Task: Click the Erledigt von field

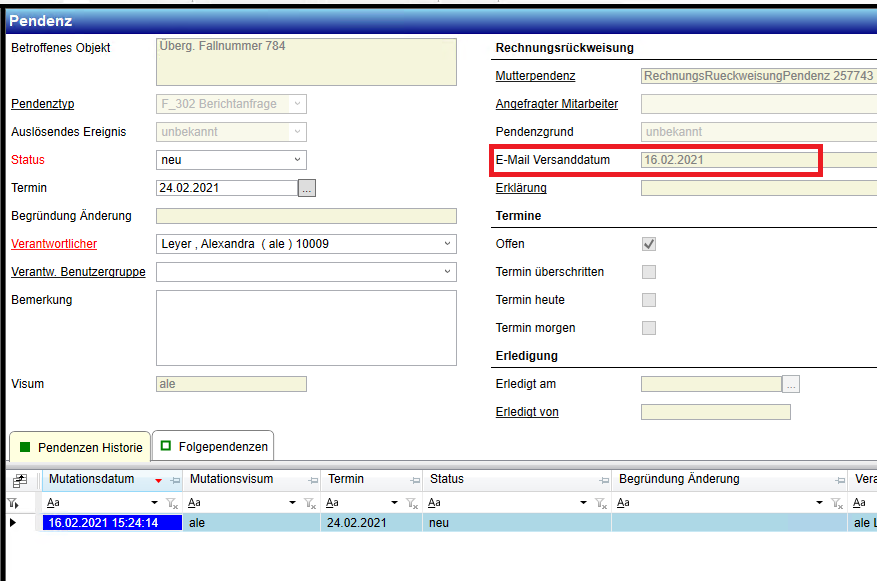Action: 715,412
